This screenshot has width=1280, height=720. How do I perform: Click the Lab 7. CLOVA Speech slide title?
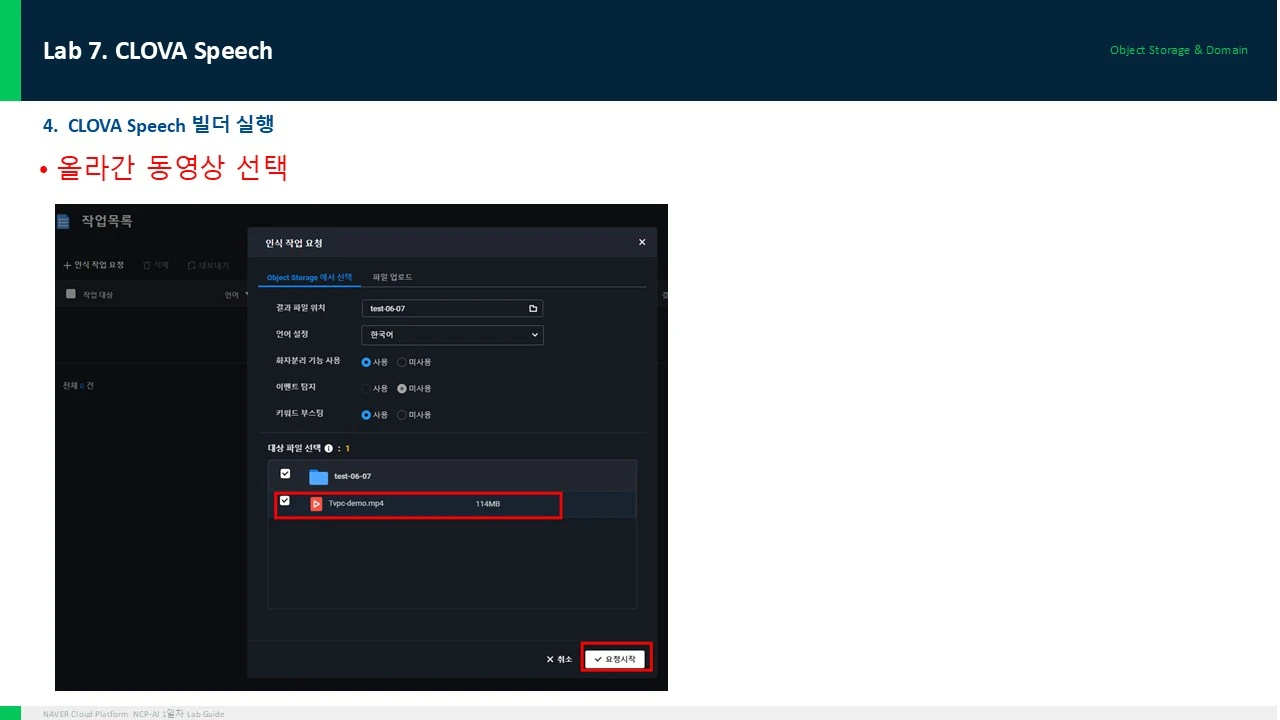158,51
